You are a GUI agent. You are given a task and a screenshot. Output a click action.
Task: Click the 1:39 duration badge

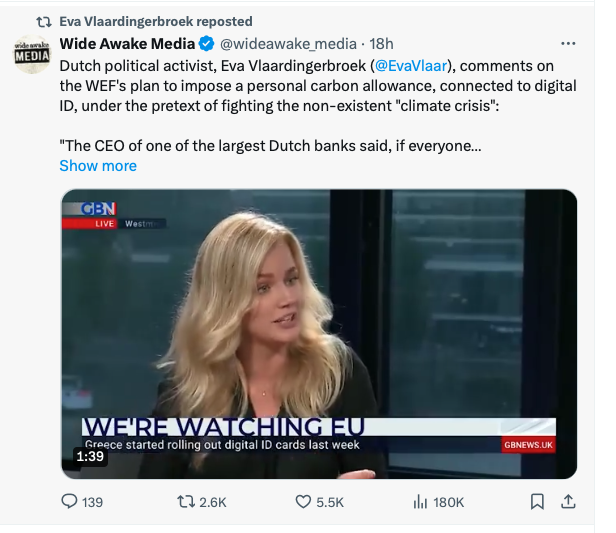[90, 456]
